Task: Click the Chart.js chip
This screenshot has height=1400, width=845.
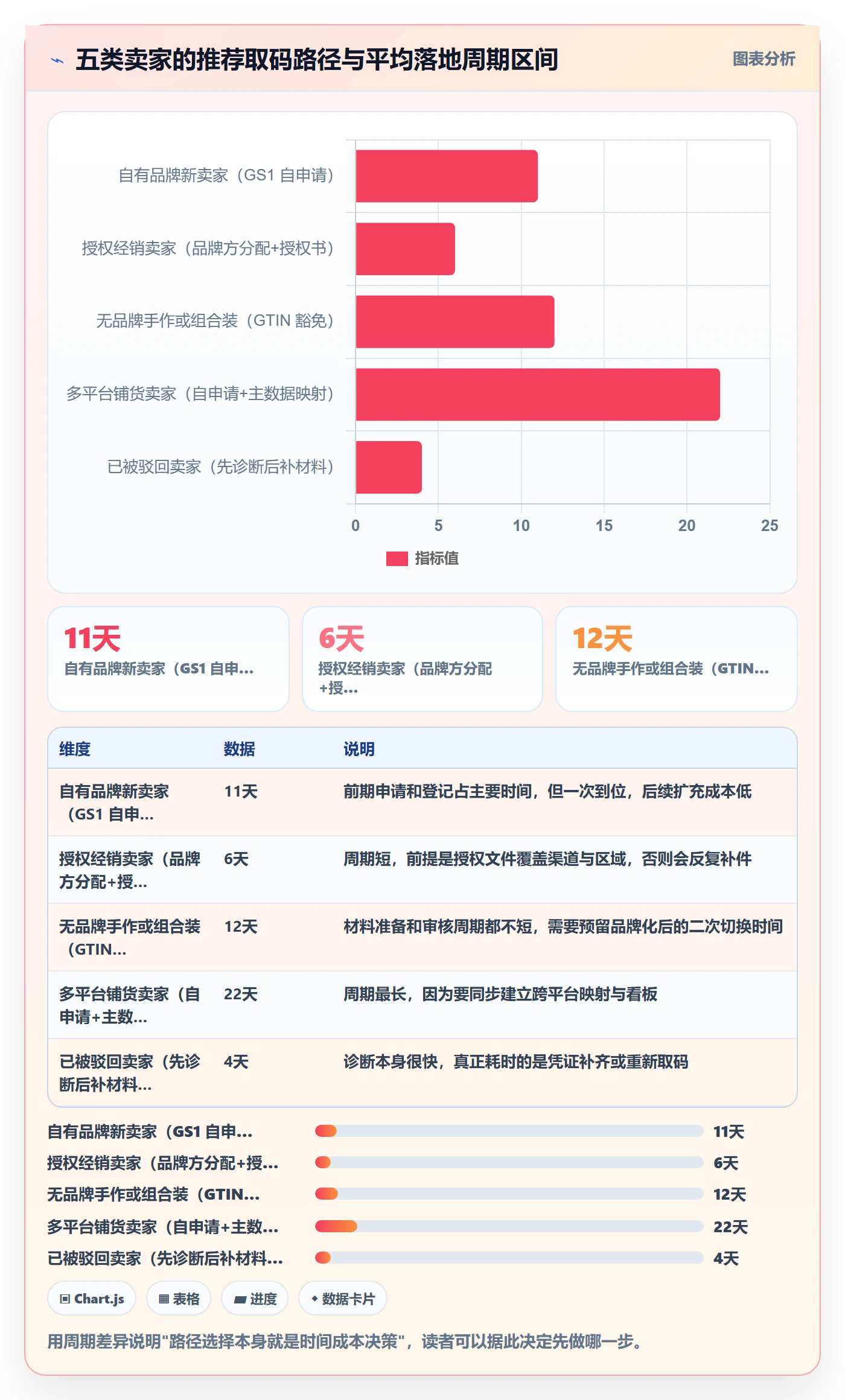Action: (x=92, y=1299)
